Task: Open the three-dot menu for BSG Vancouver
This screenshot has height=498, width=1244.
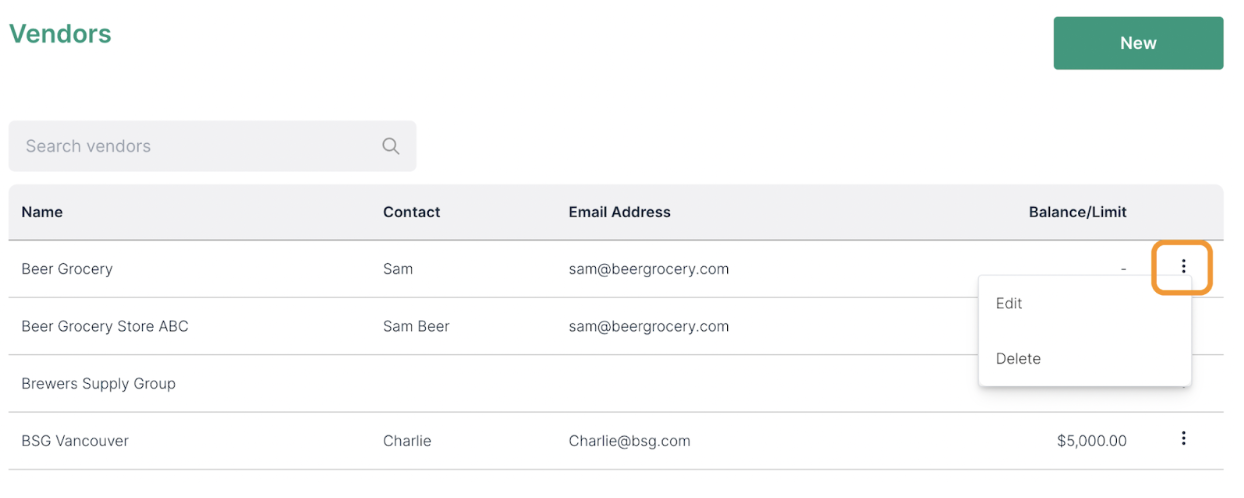Action: [1183, 438]
